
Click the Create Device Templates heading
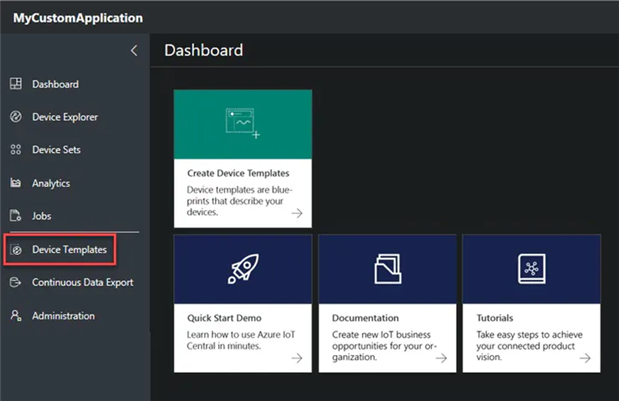tap(238, 173)
